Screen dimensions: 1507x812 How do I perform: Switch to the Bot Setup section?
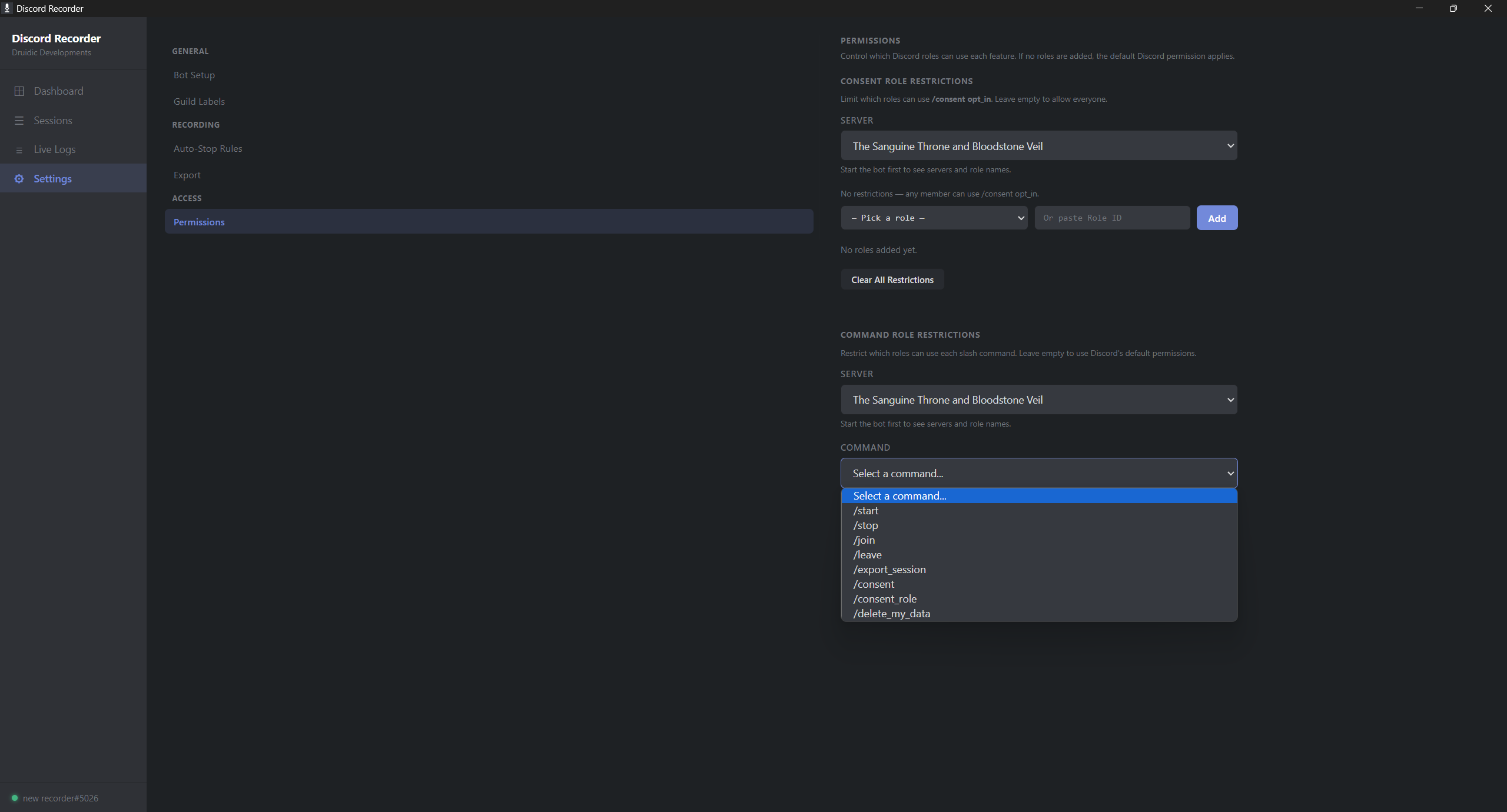pyautogui.click(x=194, y=75)
